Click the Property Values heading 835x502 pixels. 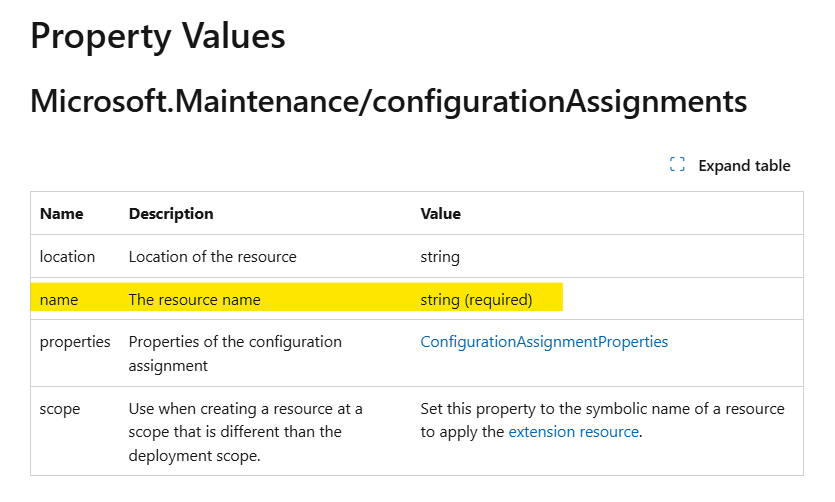(x=158, y=36)
